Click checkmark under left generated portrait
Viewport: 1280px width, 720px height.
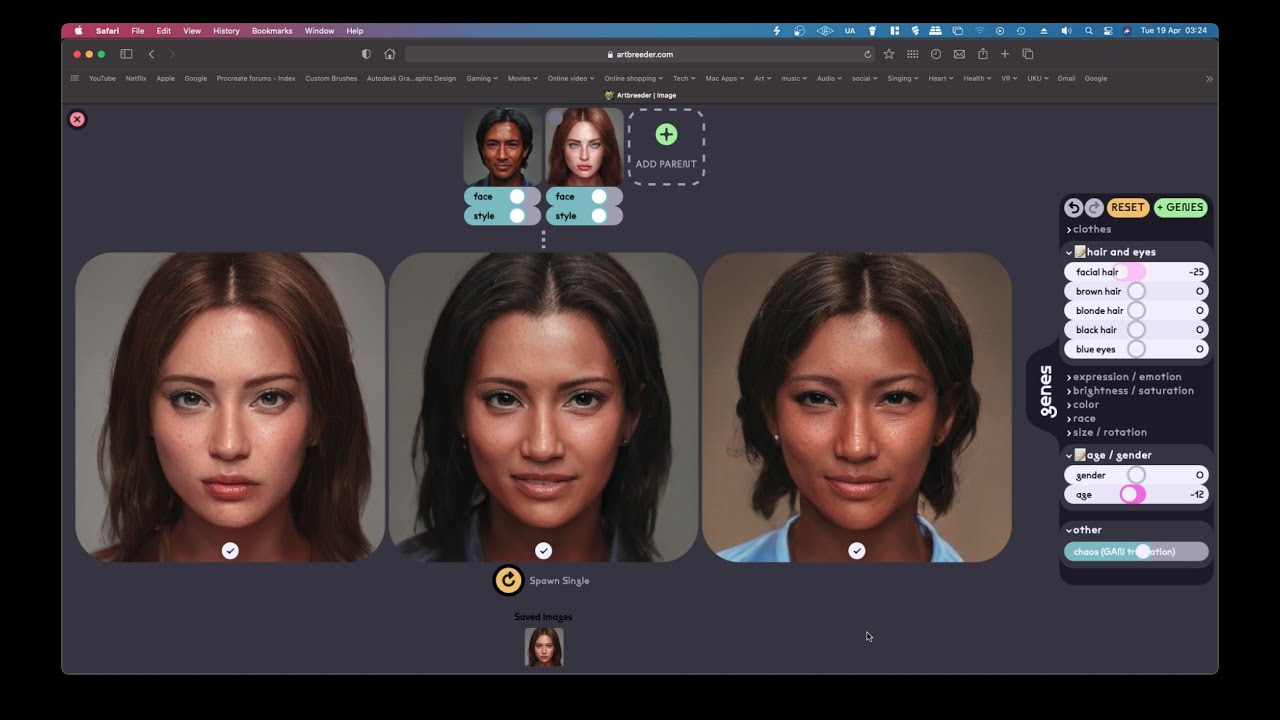pyautogui.click(x=230, y=550)
